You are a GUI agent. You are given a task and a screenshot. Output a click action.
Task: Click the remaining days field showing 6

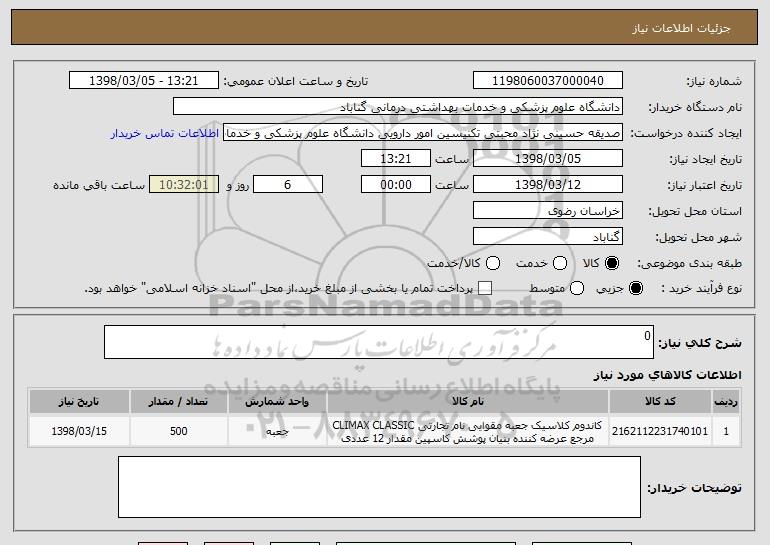[x=288, y=185]
